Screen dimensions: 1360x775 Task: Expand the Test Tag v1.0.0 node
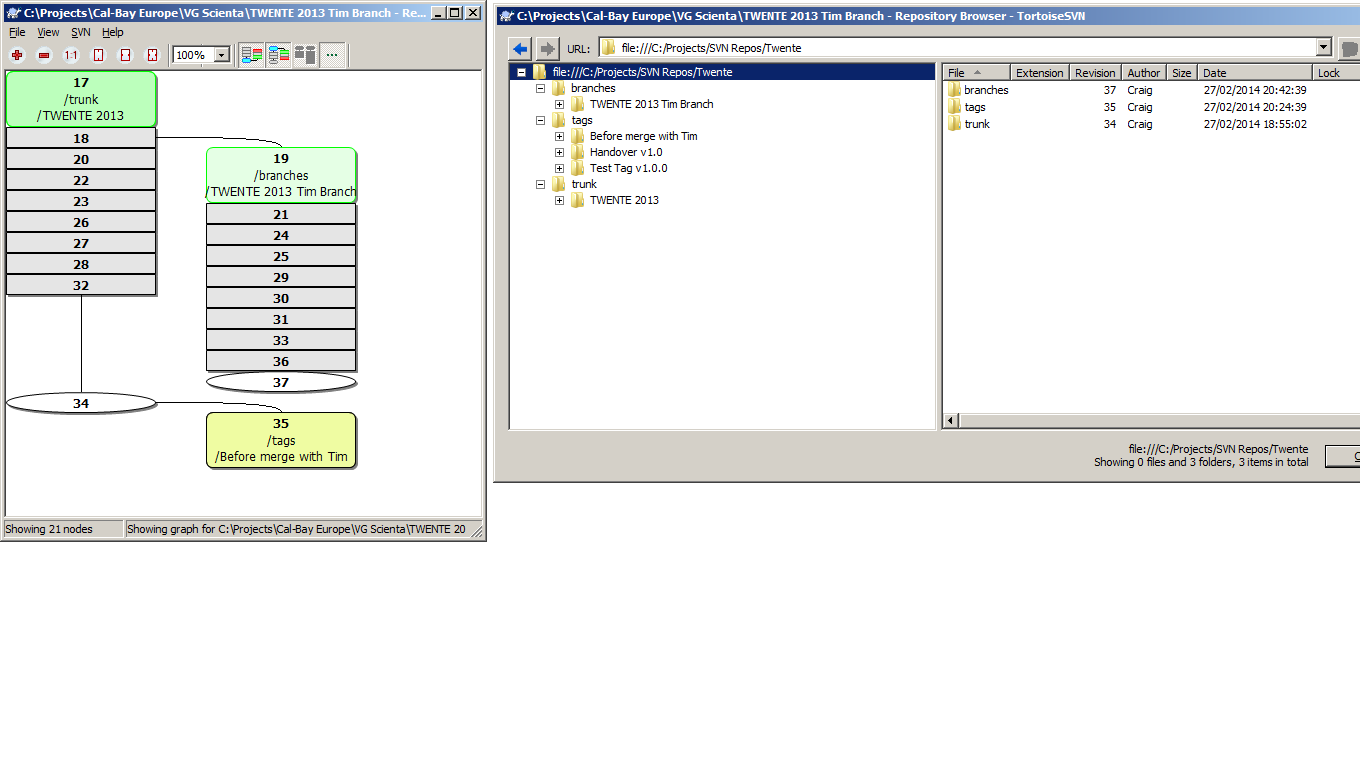(560, 168)
